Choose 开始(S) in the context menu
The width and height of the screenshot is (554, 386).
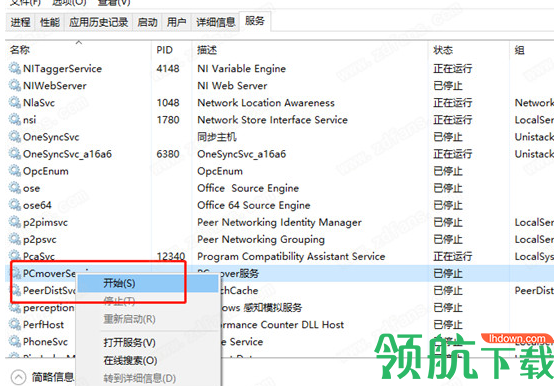click(x=148, y=283)
